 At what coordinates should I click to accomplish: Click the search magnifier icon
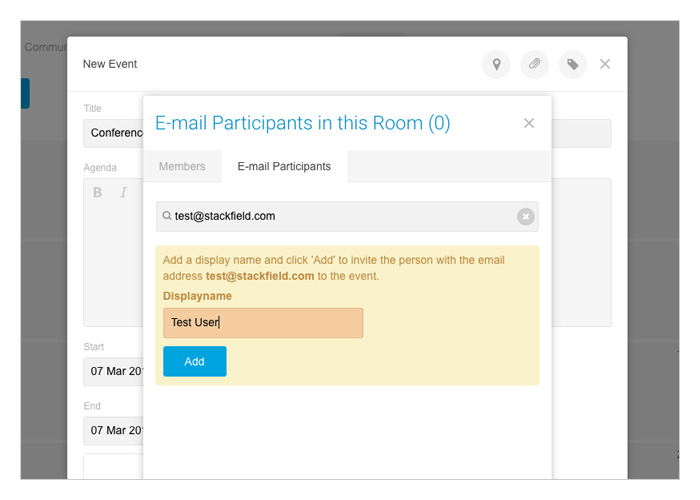pos(167,216)
